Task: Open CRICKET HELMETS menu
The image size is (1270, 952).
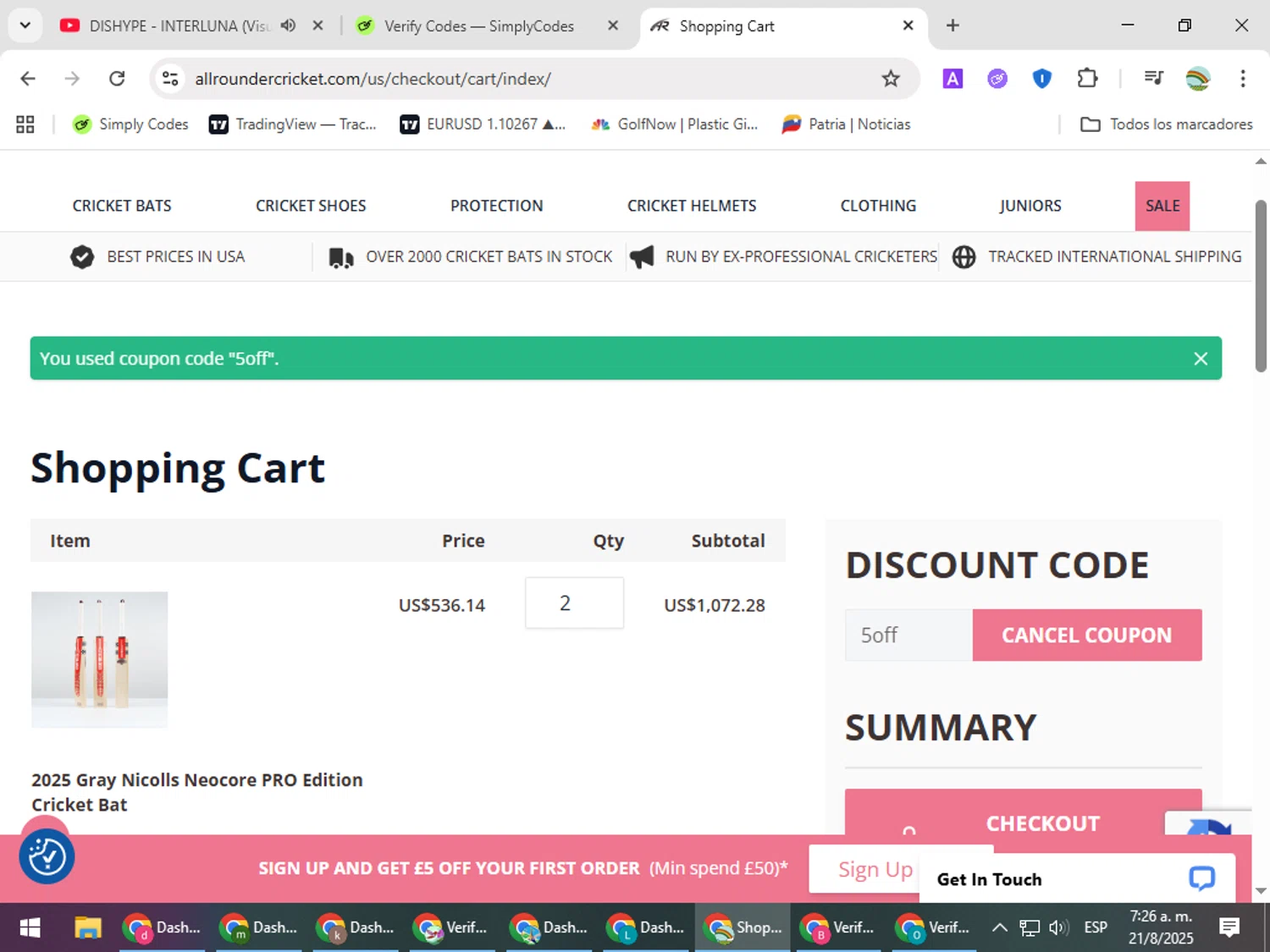Action: pos(692,206)
